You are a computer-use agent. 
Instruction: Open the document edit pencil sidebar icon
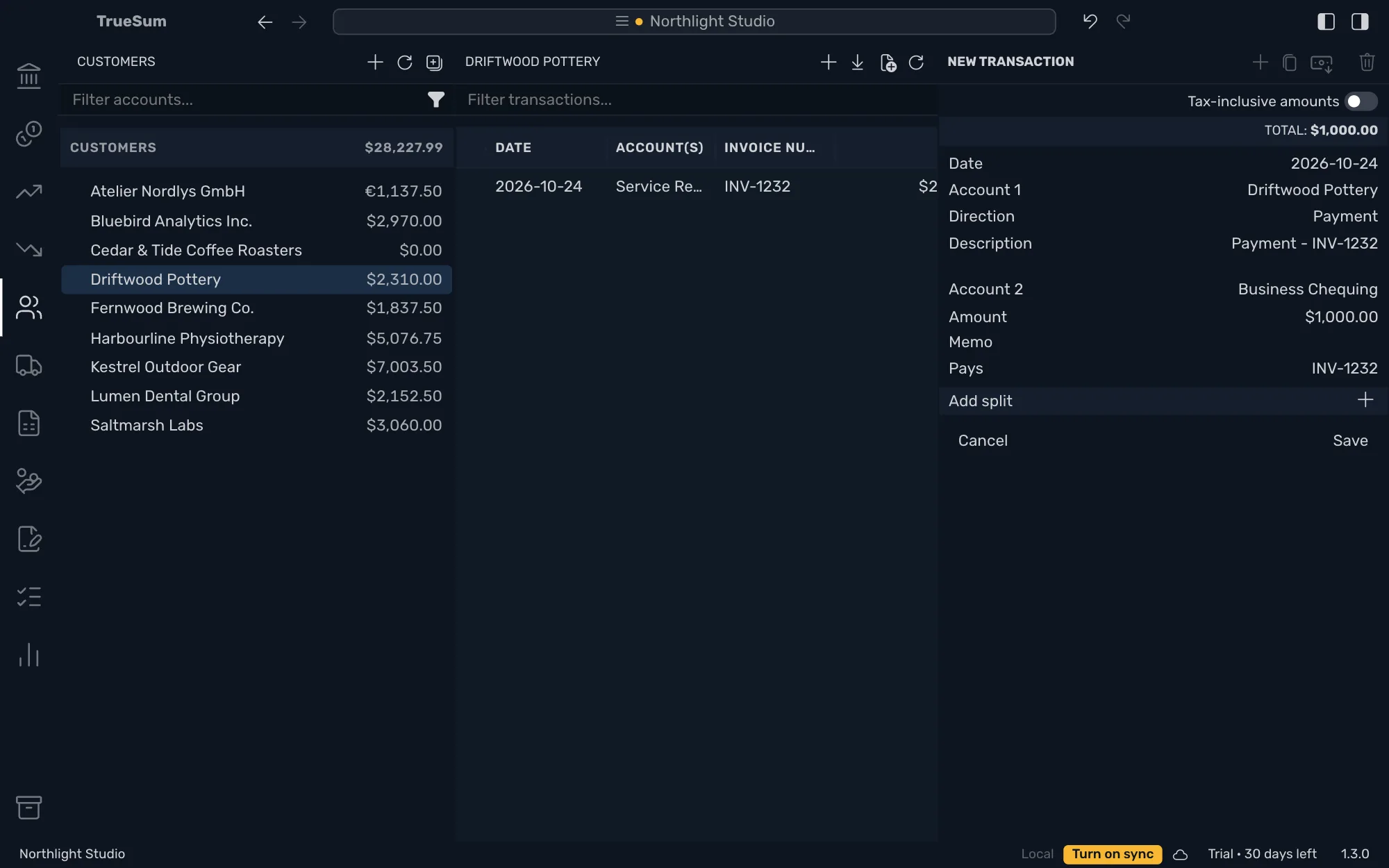28,539
